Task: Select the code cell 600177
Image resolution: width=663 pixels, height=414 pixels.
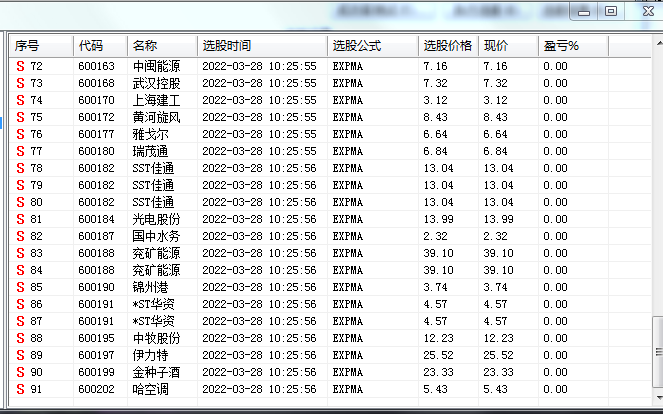Action: (x=96, y=134)
